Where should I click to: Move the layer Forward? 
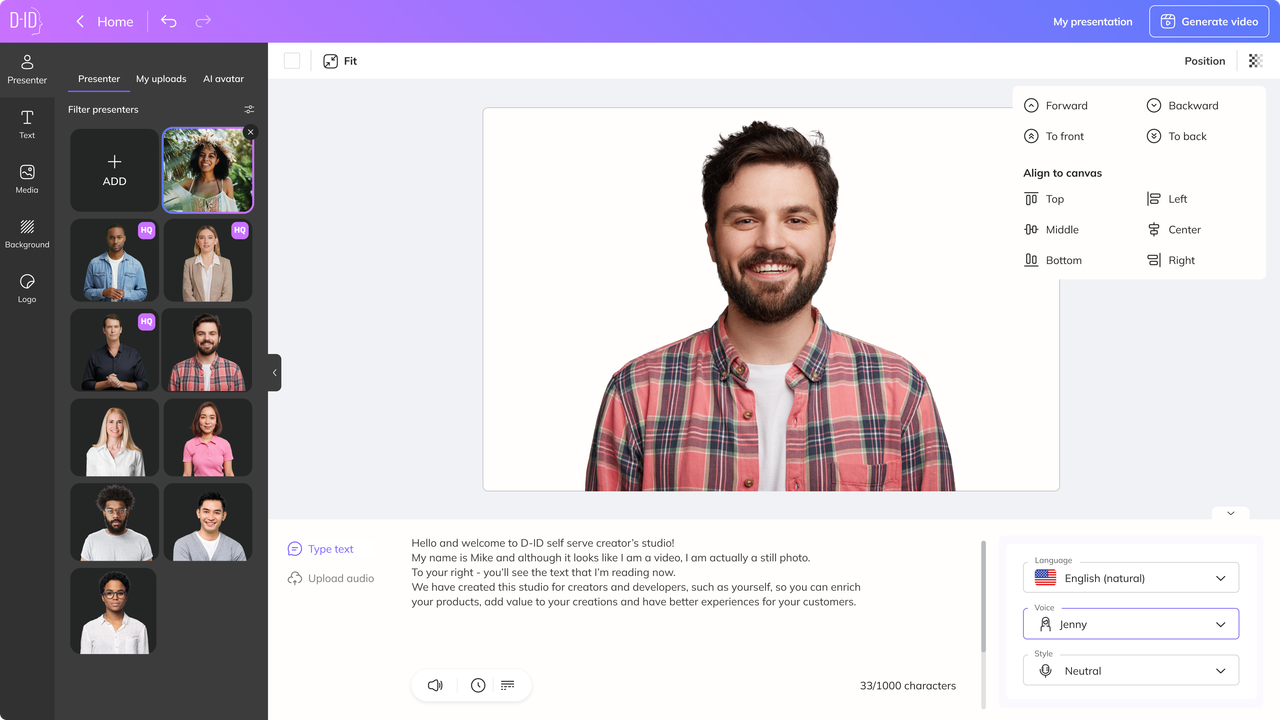point(1056,105)
